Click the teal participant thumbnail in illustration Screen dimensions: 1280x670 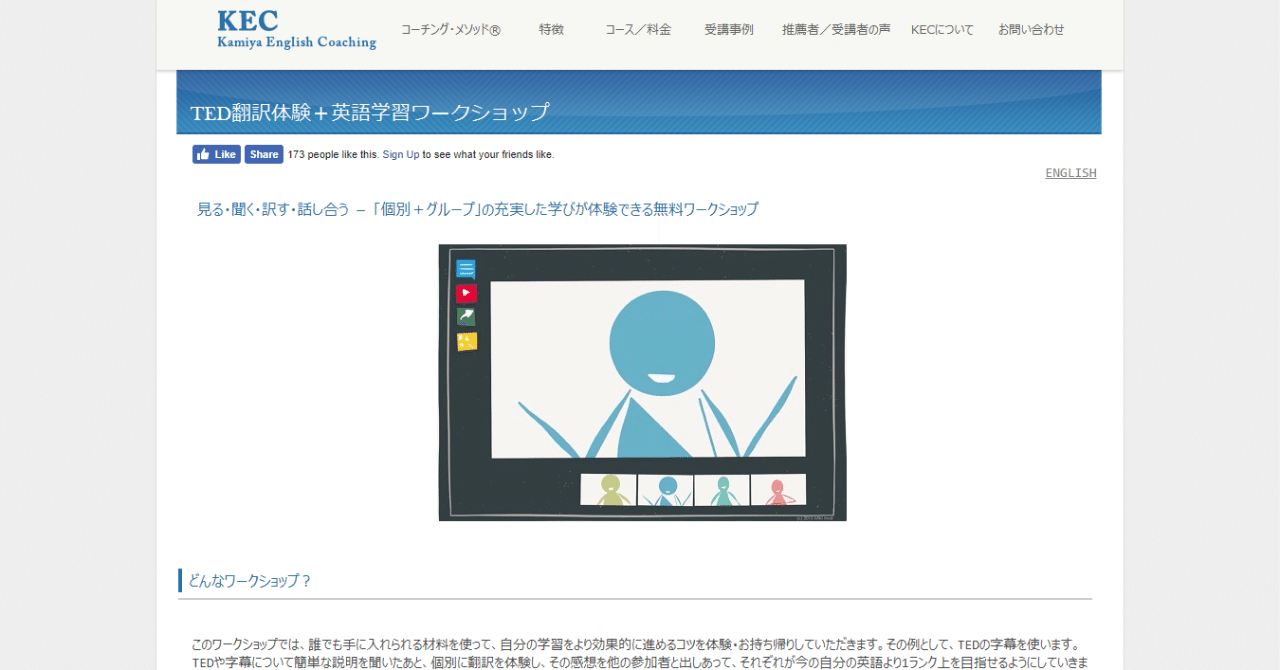(x=722, y=490)
